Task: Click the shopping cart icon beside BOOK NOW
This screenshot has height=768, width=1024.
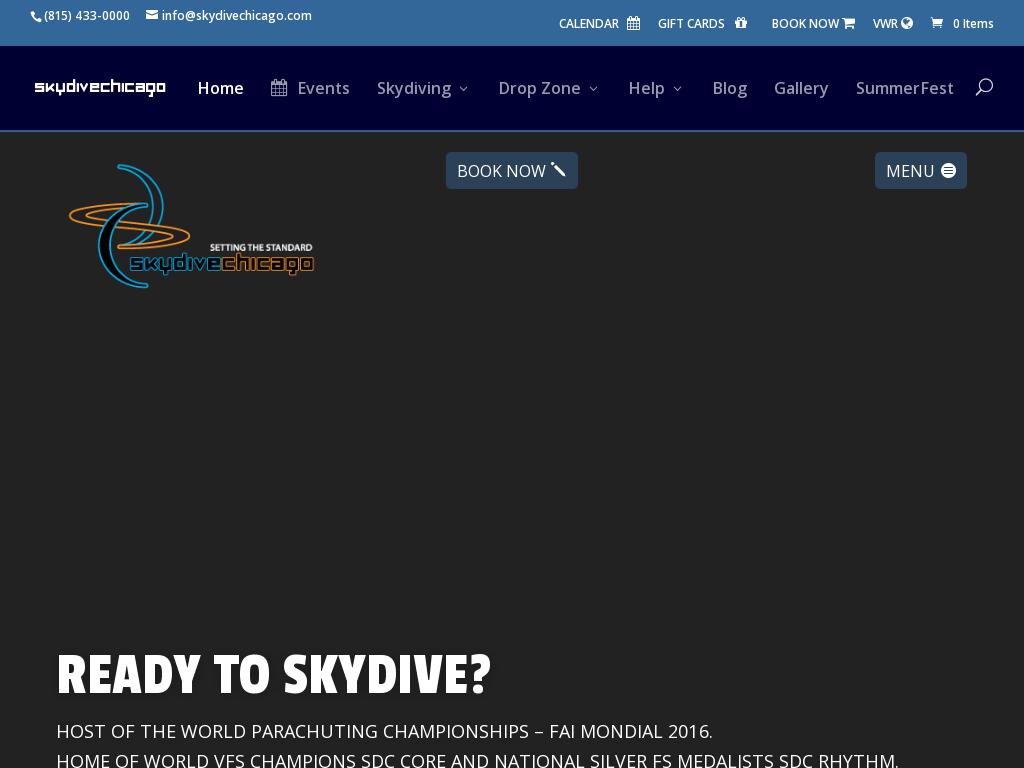Action: (848, 24)
